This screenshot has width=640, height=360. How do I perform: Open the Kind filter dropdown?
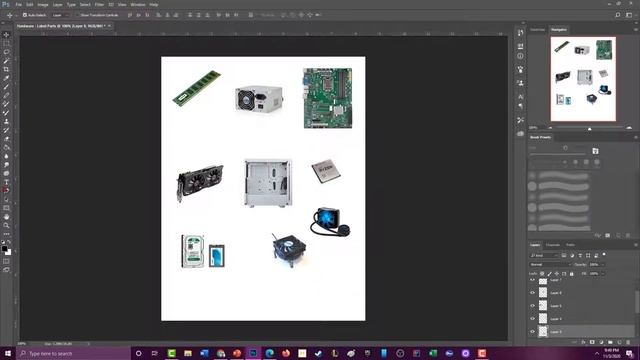tap(543, 255)
